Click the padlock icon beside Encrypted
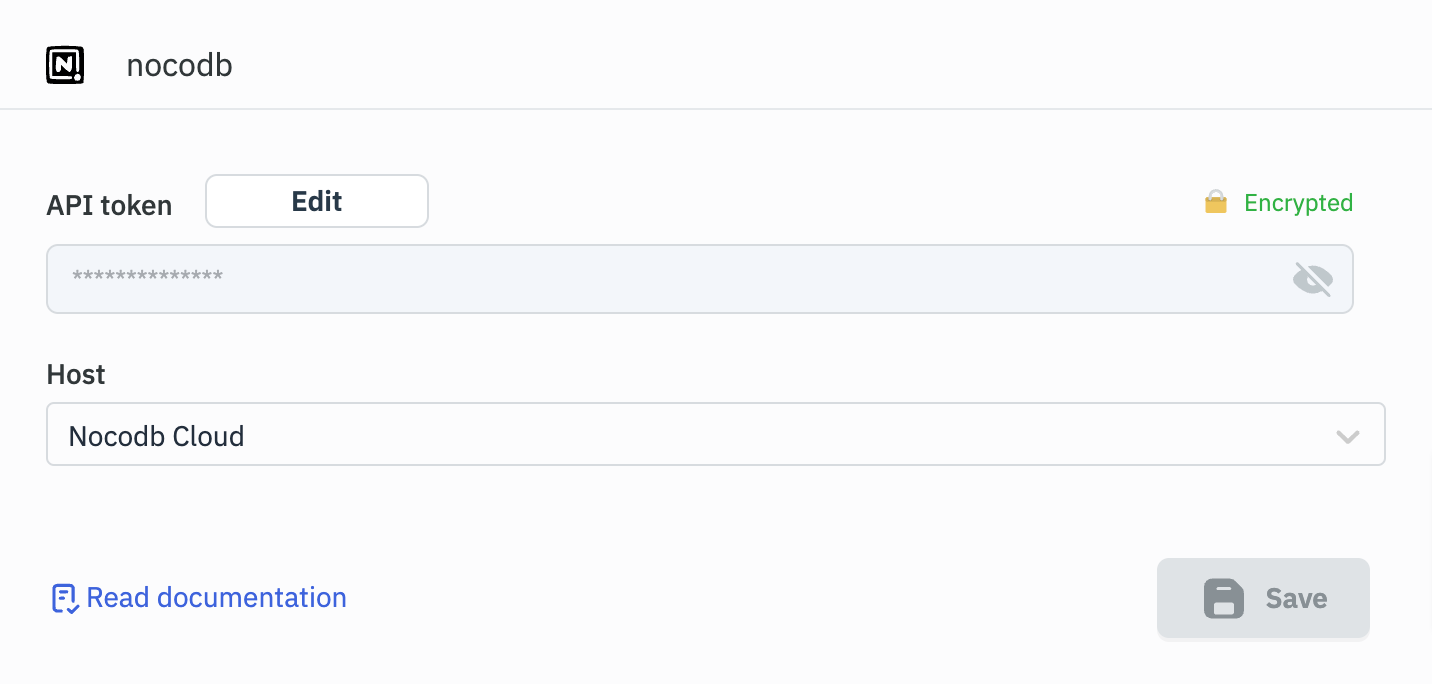The width and height of the screenshot is (1432, 684). click(x=1215, y=204)
